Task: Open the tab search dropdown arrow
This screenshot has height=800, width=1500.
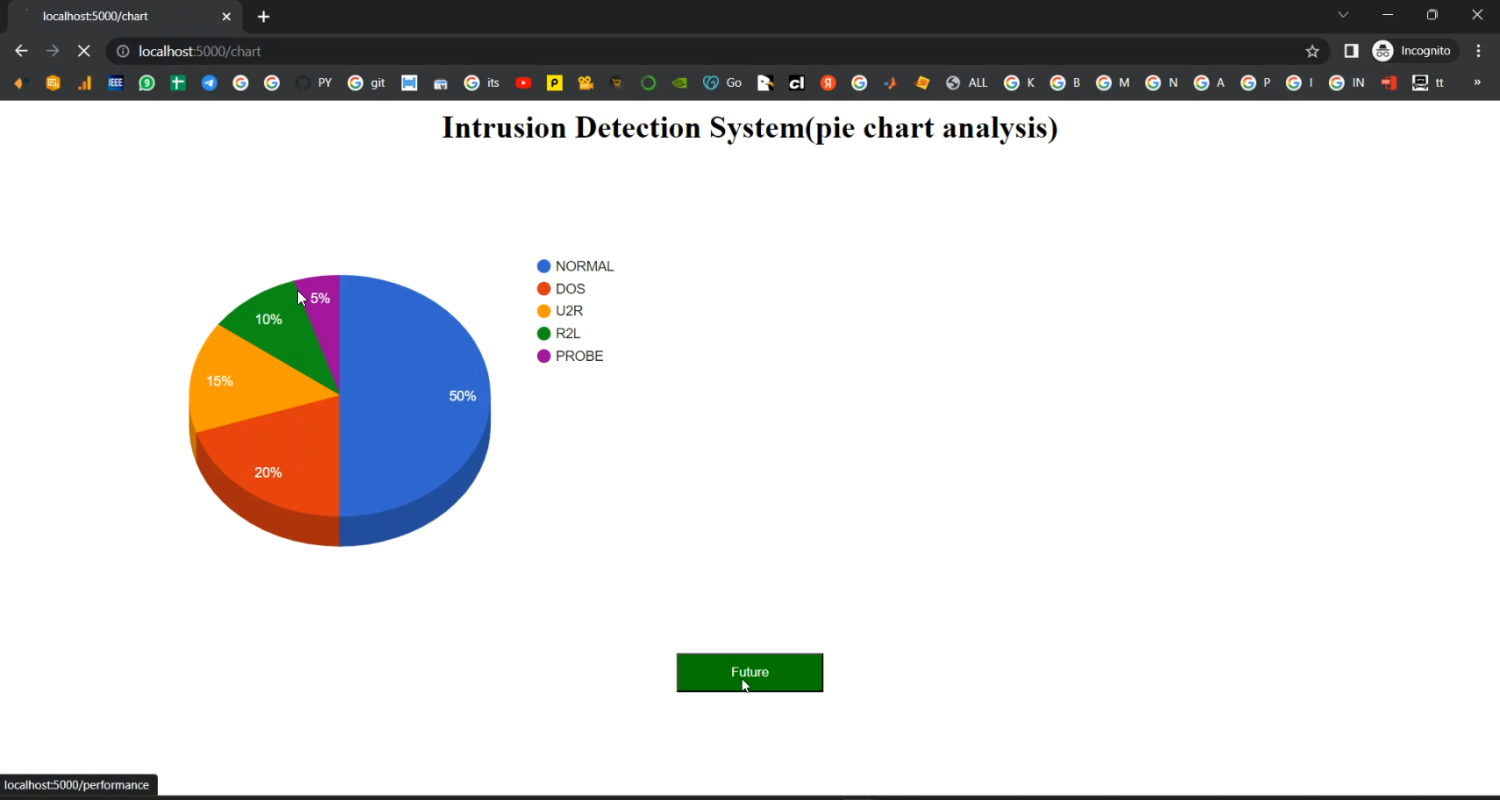Action: click(x=1343, y=15)
